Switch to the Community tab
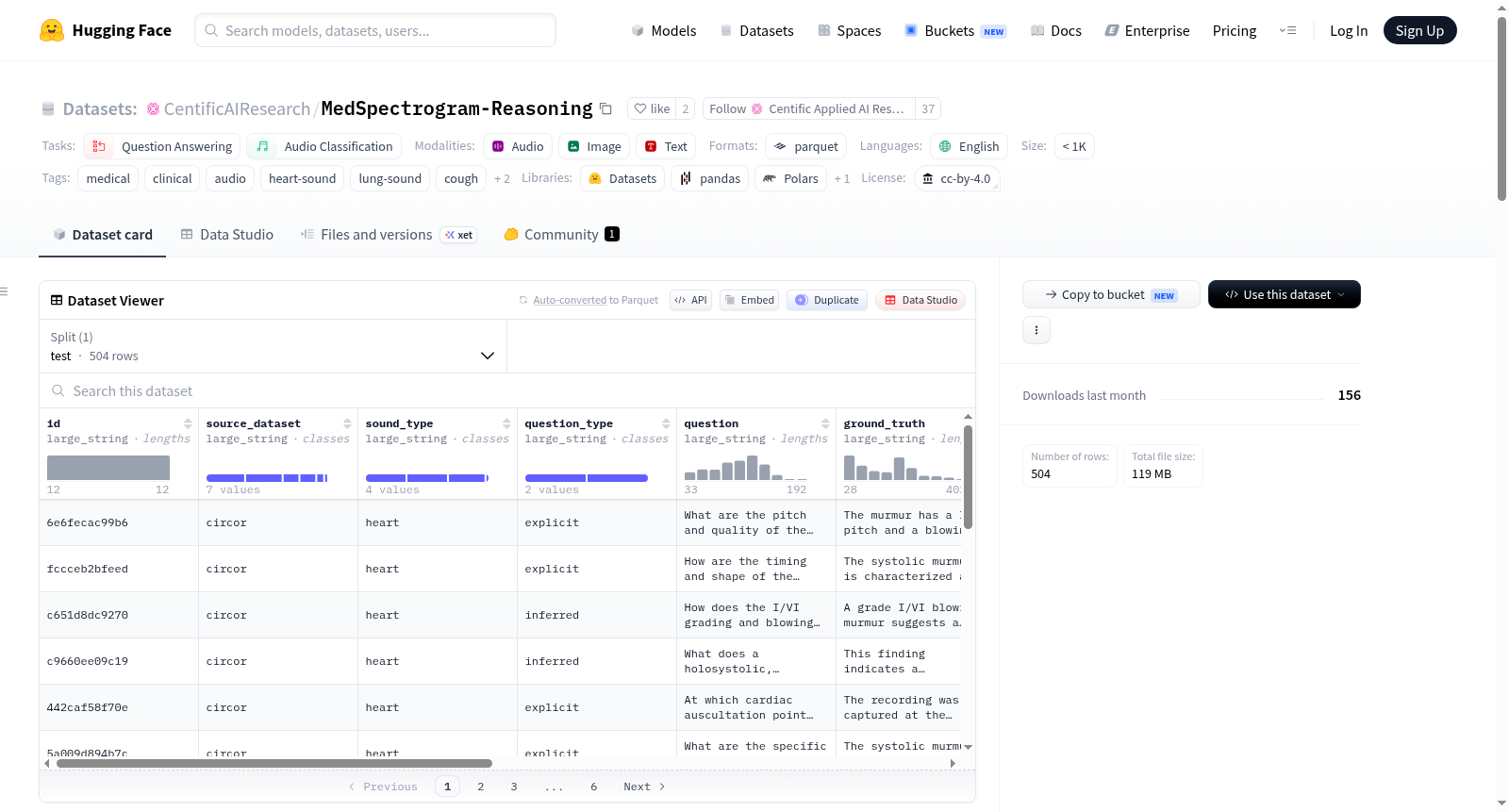Image resolution: width=1509 pixels, height=812 pixels. [x=562, y=235]
